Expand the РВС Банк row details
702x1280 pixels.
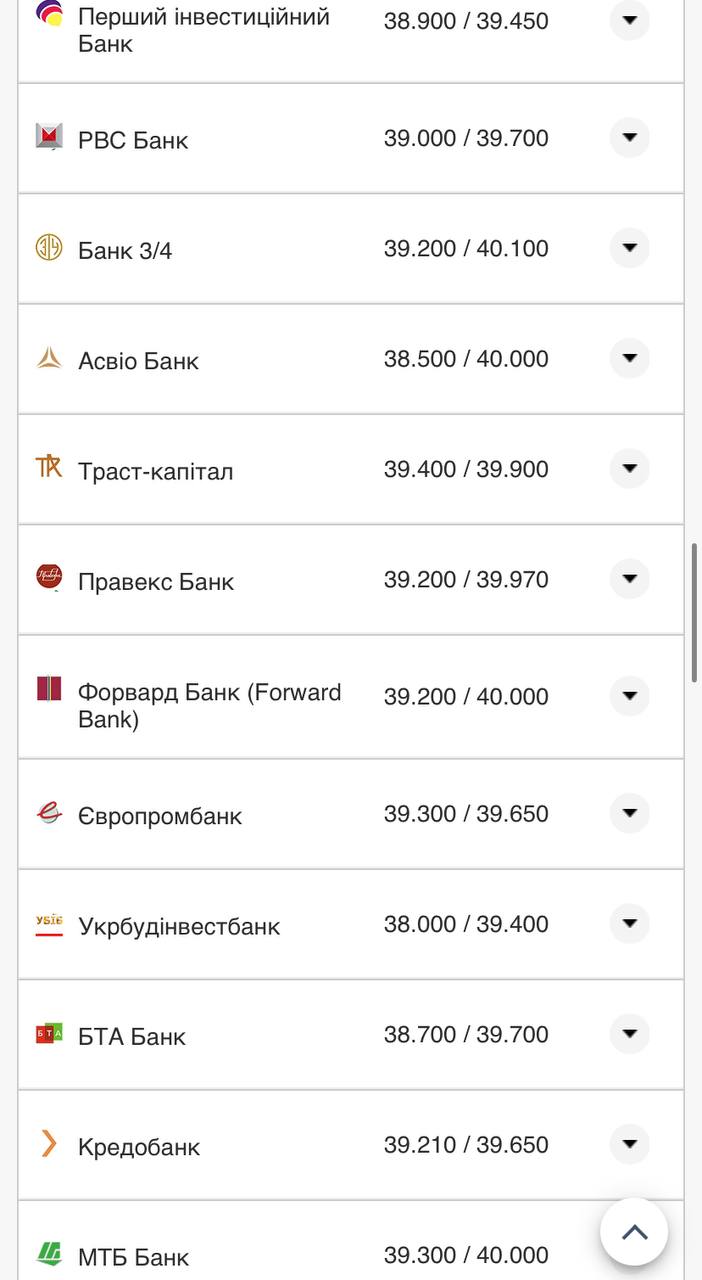(629, 138)
